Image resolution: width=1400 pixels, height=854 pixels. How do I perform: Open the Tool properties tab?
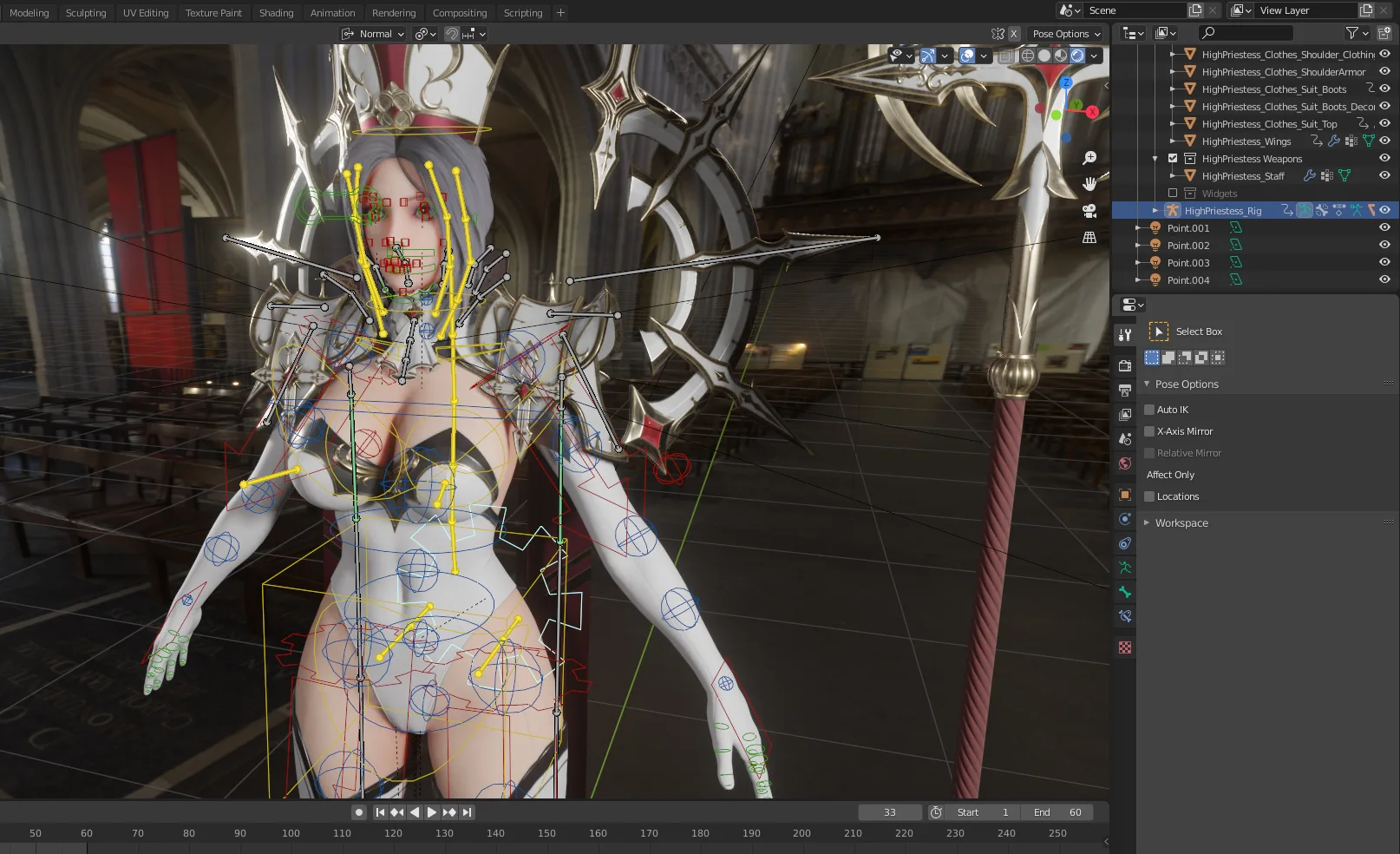coord(1125,334)
